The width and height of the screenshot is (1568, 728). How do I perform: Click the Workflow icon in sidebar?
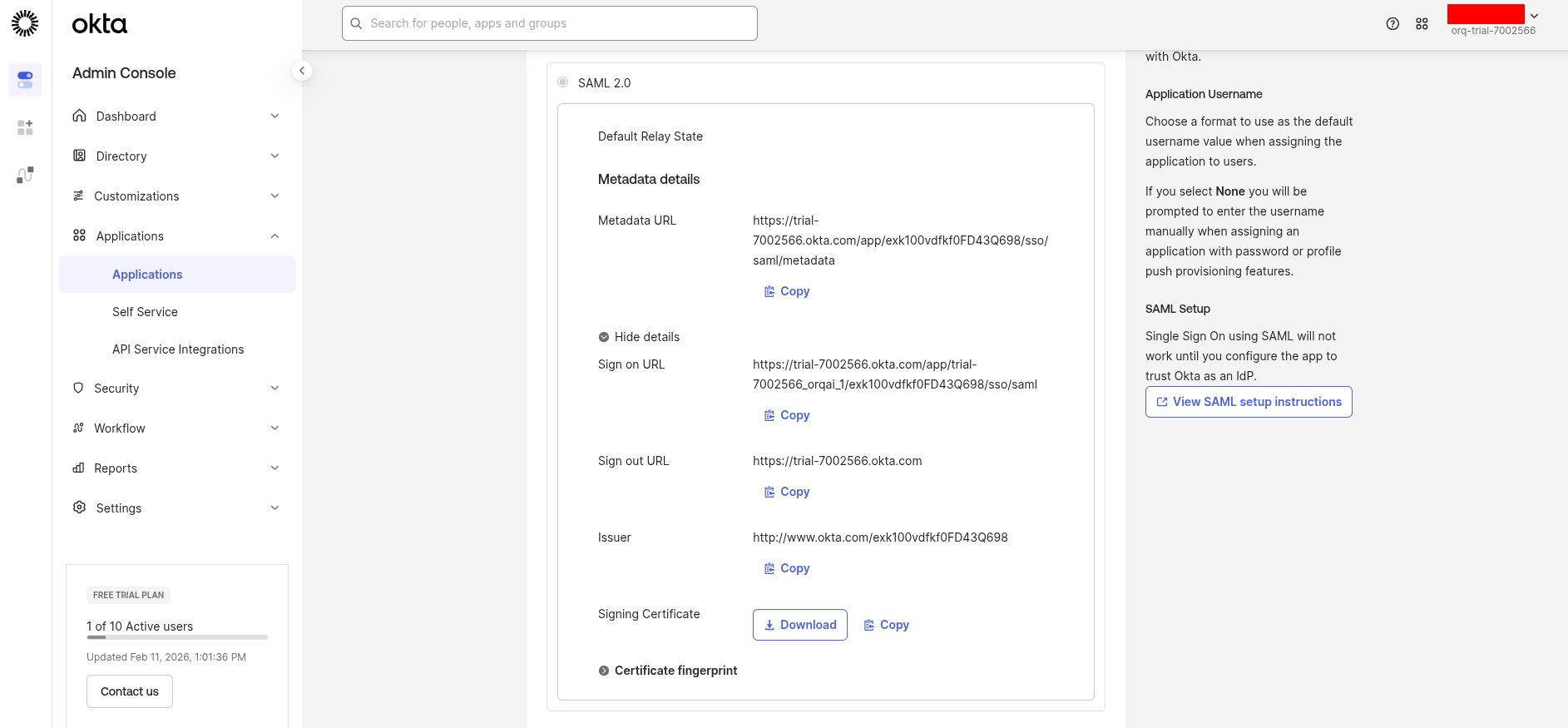click(x=78, y=428)
